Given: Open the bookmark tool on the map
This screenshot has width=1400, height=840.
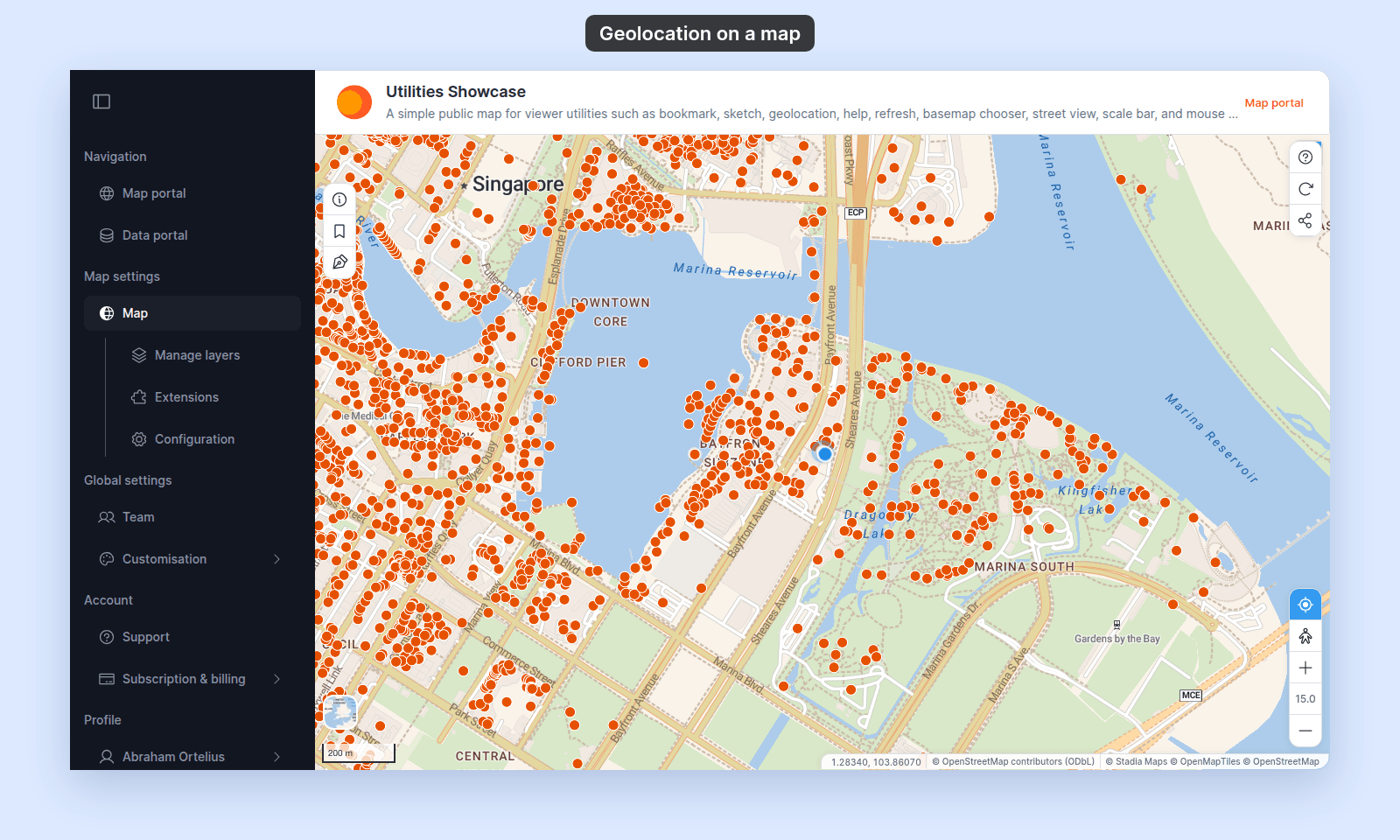Looking at the screenshot, I should (x=339, y=231).
